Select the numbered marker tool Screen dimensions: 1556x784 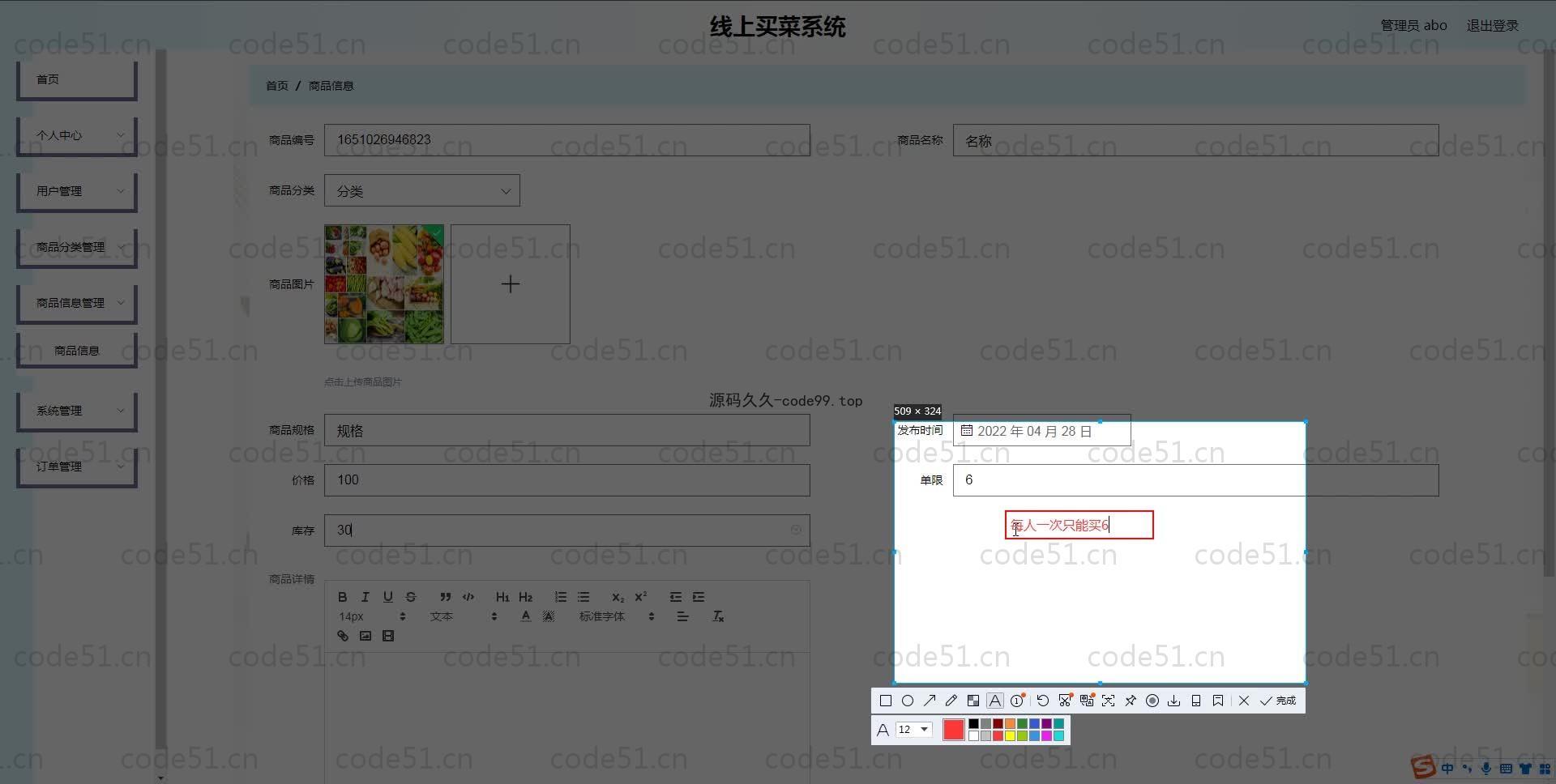pyautogui.click(x=1018, y=701)
